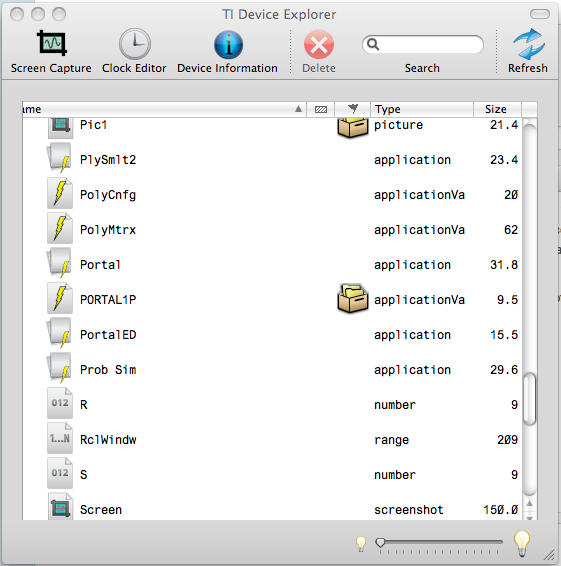Click the Screen screenshot file icon
Image resolution: width=561 pixels, height=566 pixels.
pyautogui.click(x=60, y=506)
